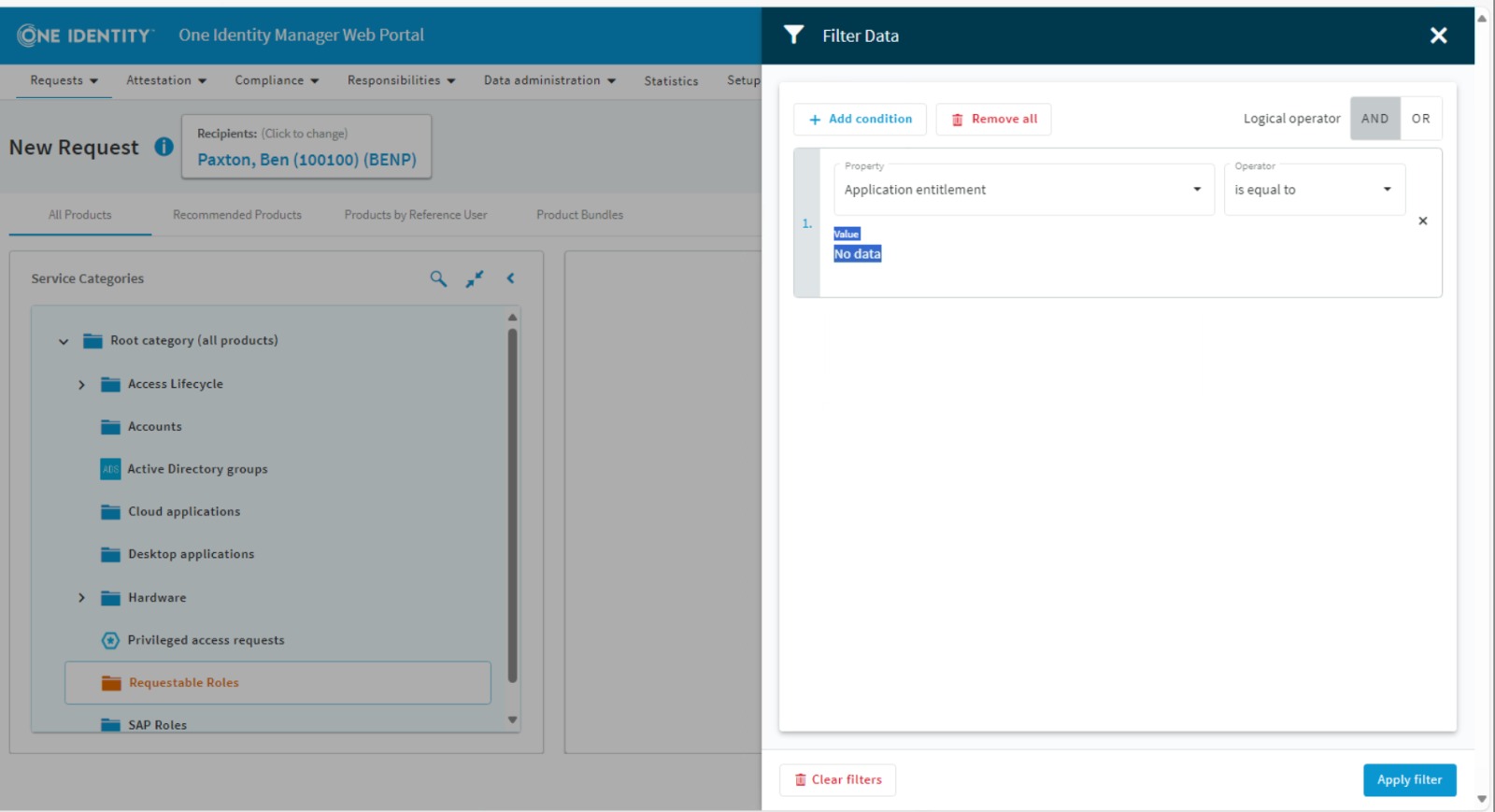Viewport: 1495px width, 812px height.
Task: Click the category tree scroll down arrow
Action: coord(512,719)
